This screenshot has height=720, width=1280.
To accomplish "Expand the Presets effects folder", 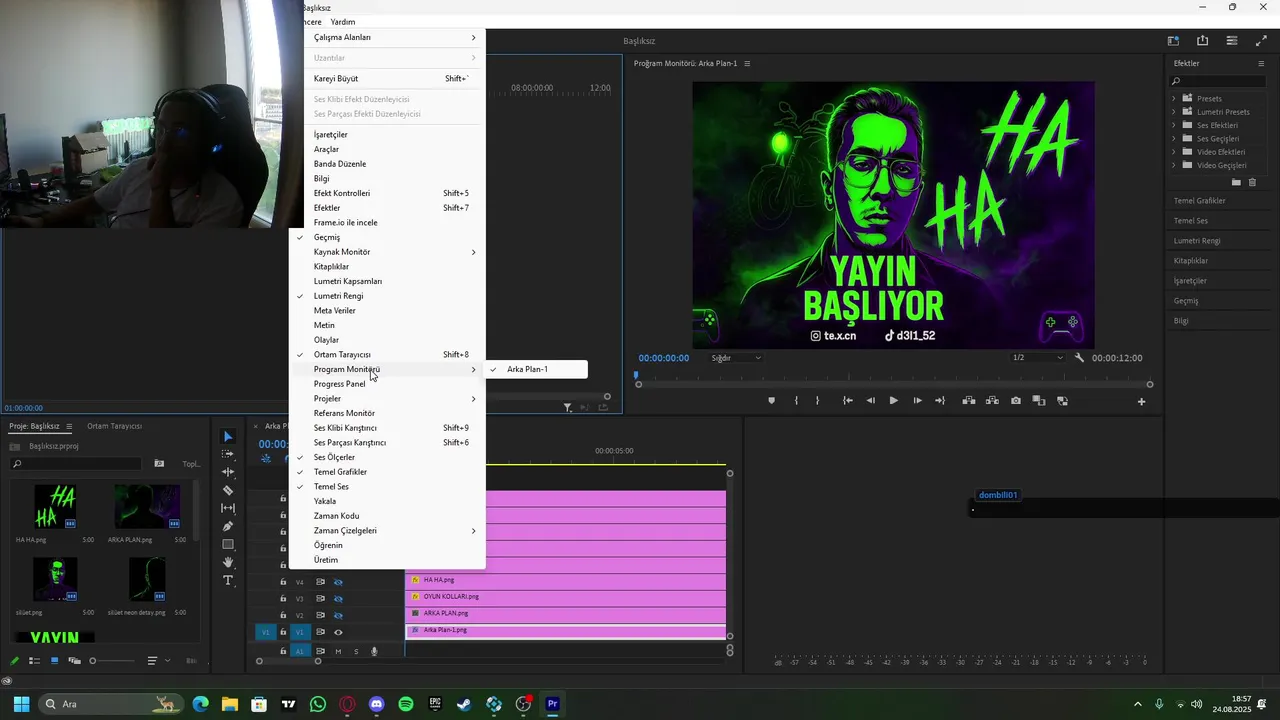I will 1174,98.
